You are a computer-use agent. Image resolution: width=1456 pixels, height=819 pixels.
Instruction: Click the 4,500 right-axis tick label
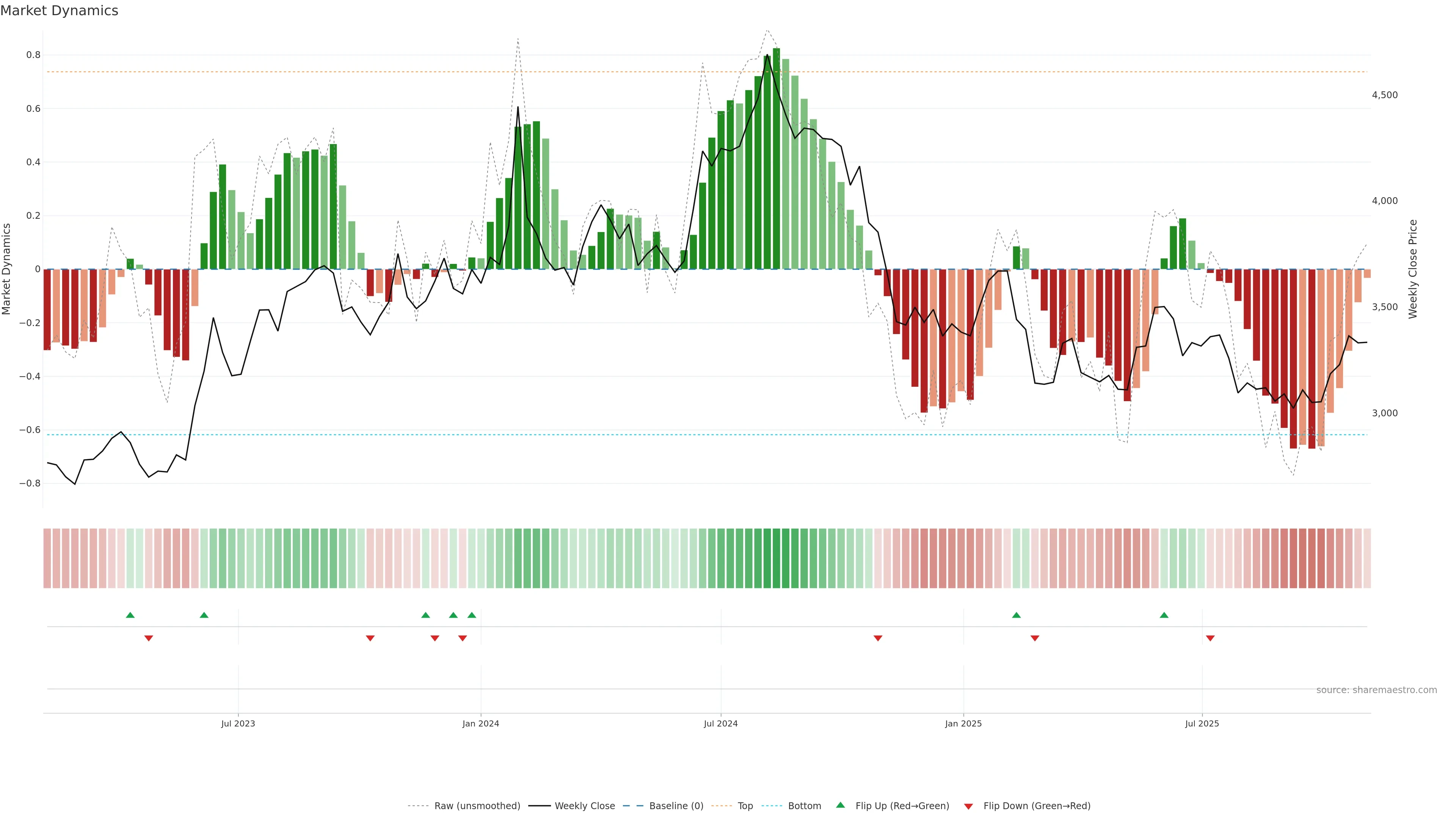[x=1384, y=95]
